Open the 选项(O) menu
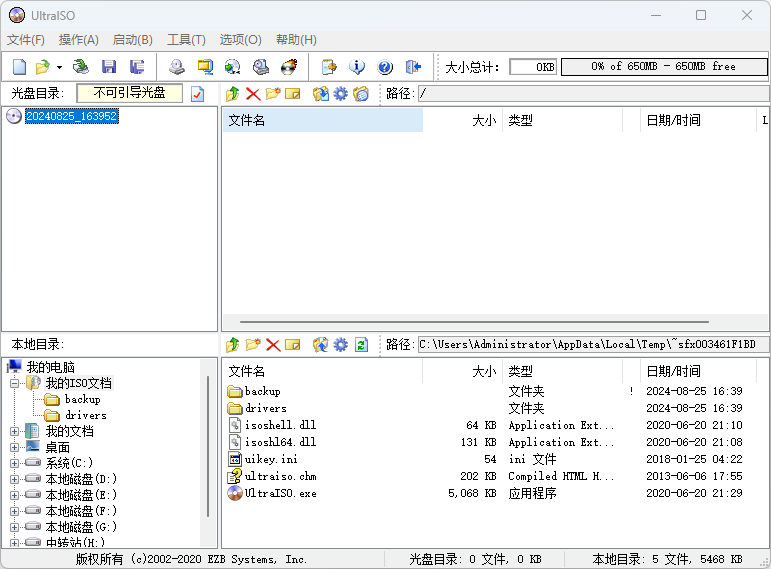 tap(240, 39)
